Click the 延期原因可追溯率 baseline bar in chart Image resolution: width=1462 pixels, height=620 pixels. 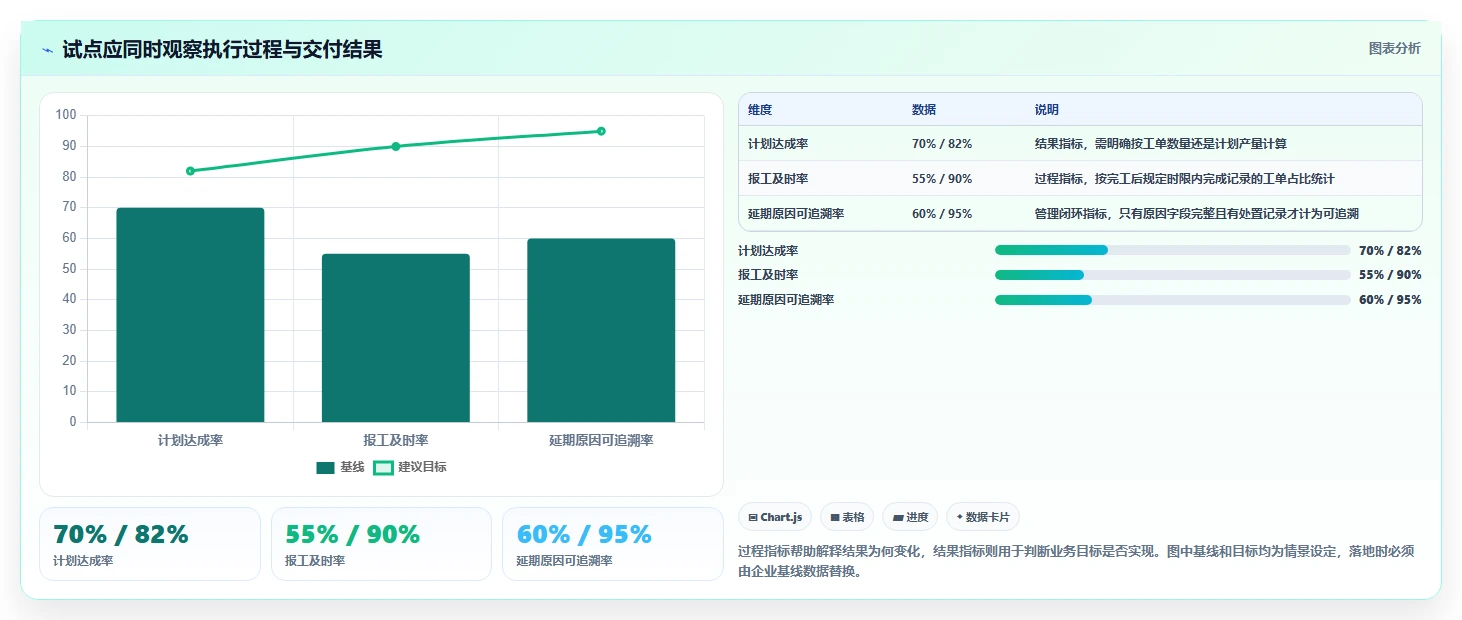tap(601, 330)
